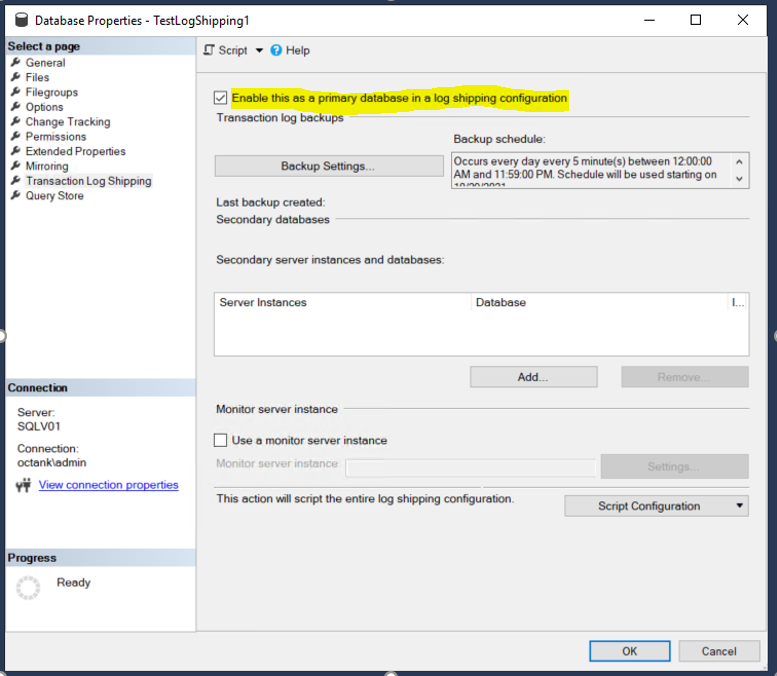Open View connection properties link
Image resolution: width=777 pixels, height=676 pixels.
pos(108,485)
